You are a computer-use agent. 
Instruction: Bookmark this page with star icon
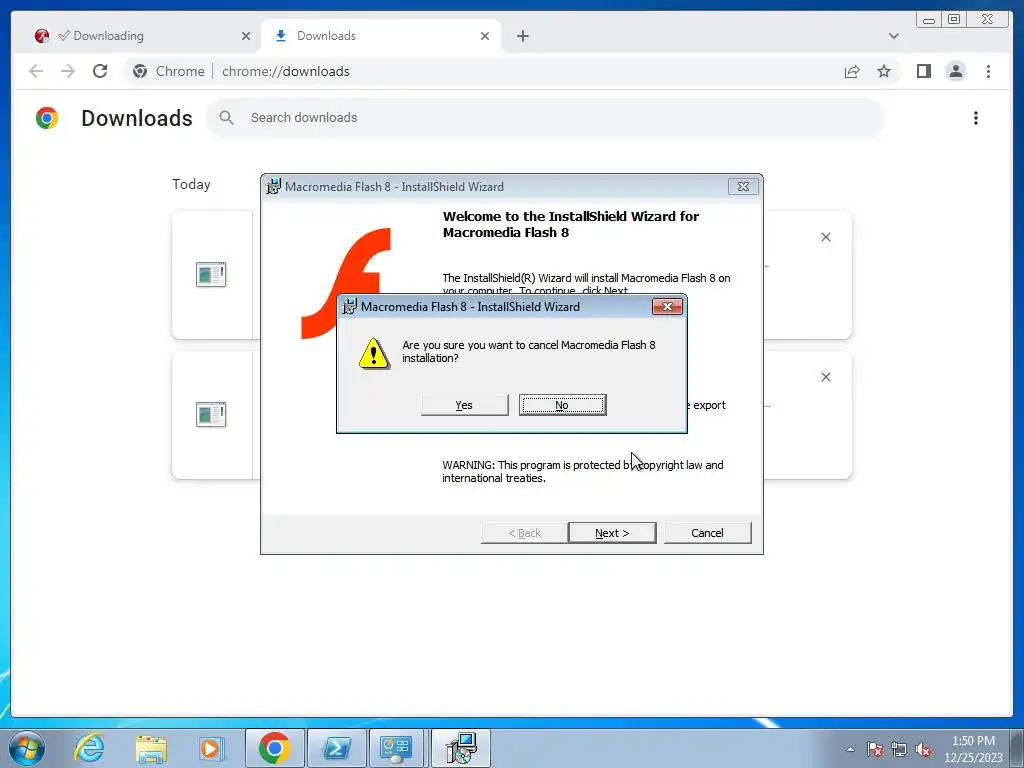[x=884, y=71]
